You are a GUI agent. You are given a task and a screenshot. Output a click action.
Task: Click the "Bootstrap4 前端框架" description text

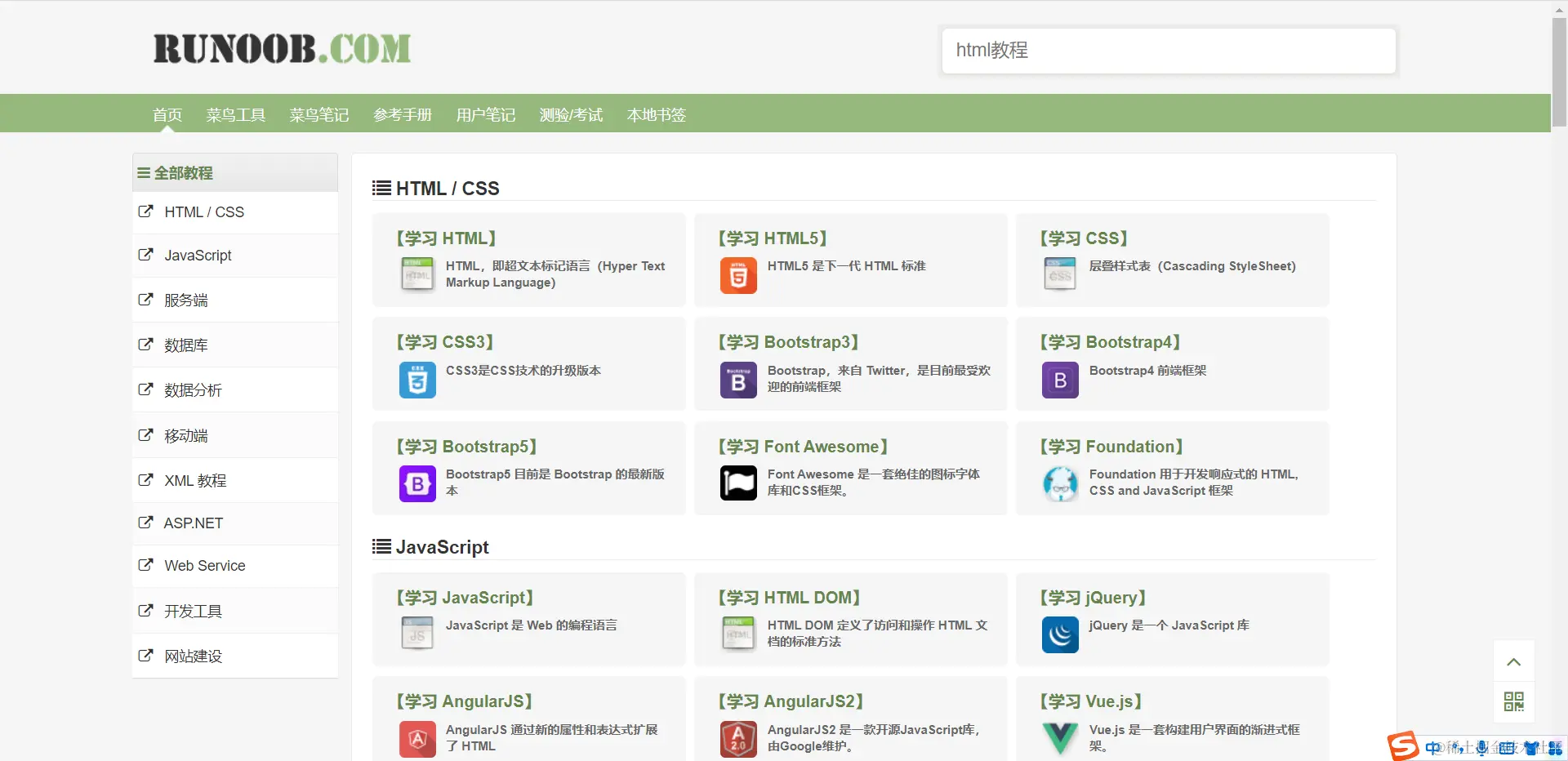1147,371
